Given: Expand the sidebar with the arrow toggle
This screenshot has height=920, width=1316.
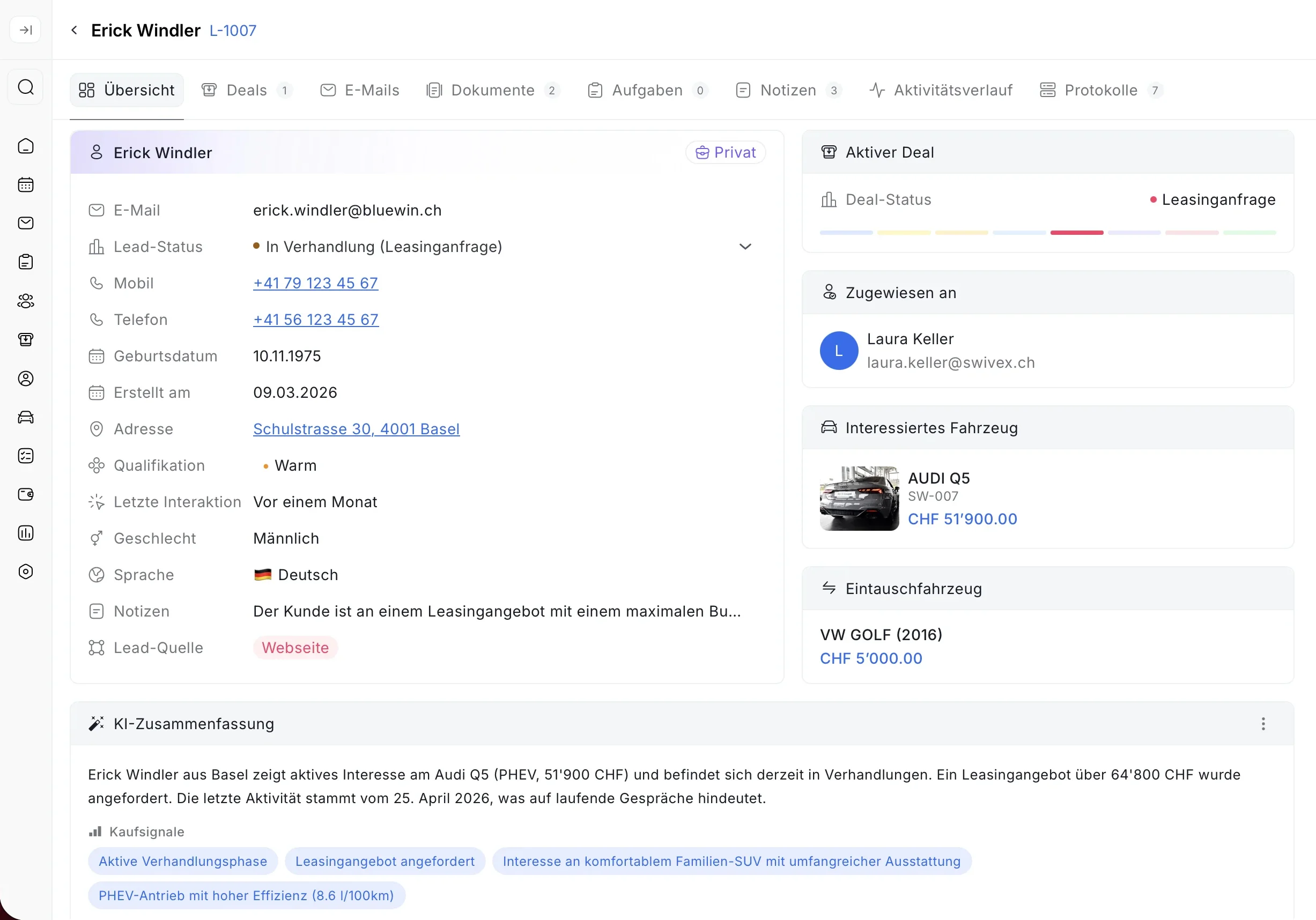Looking at the screenshot, I should click(x=26, y=30).
